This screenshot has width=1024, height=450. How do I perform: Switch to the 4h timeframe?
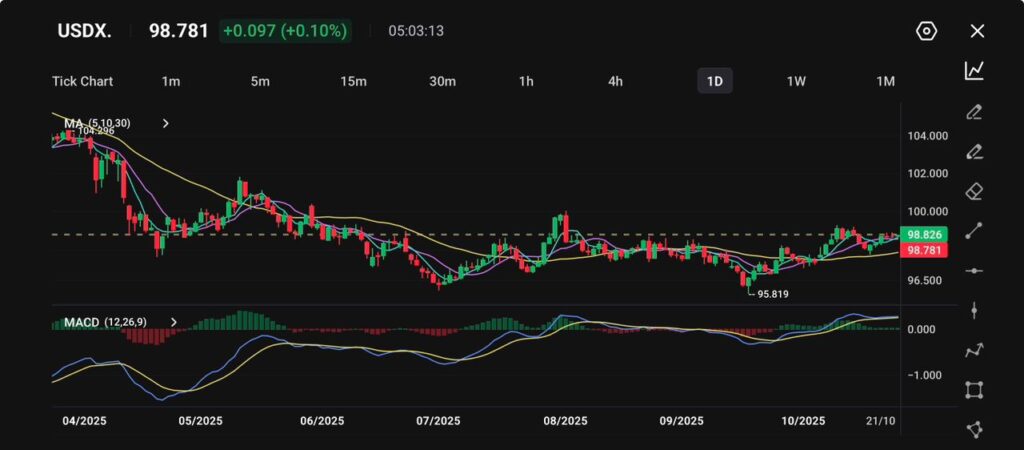click(616, 81)
